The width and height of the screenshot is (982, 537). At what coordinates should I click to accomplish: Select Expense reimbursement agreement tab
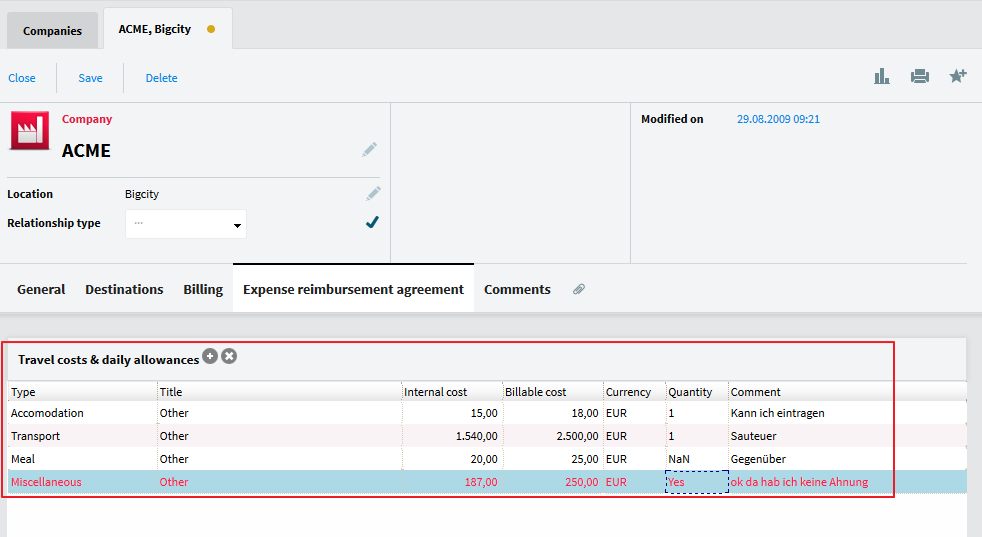pyautogui.click(x=353, y=289)
